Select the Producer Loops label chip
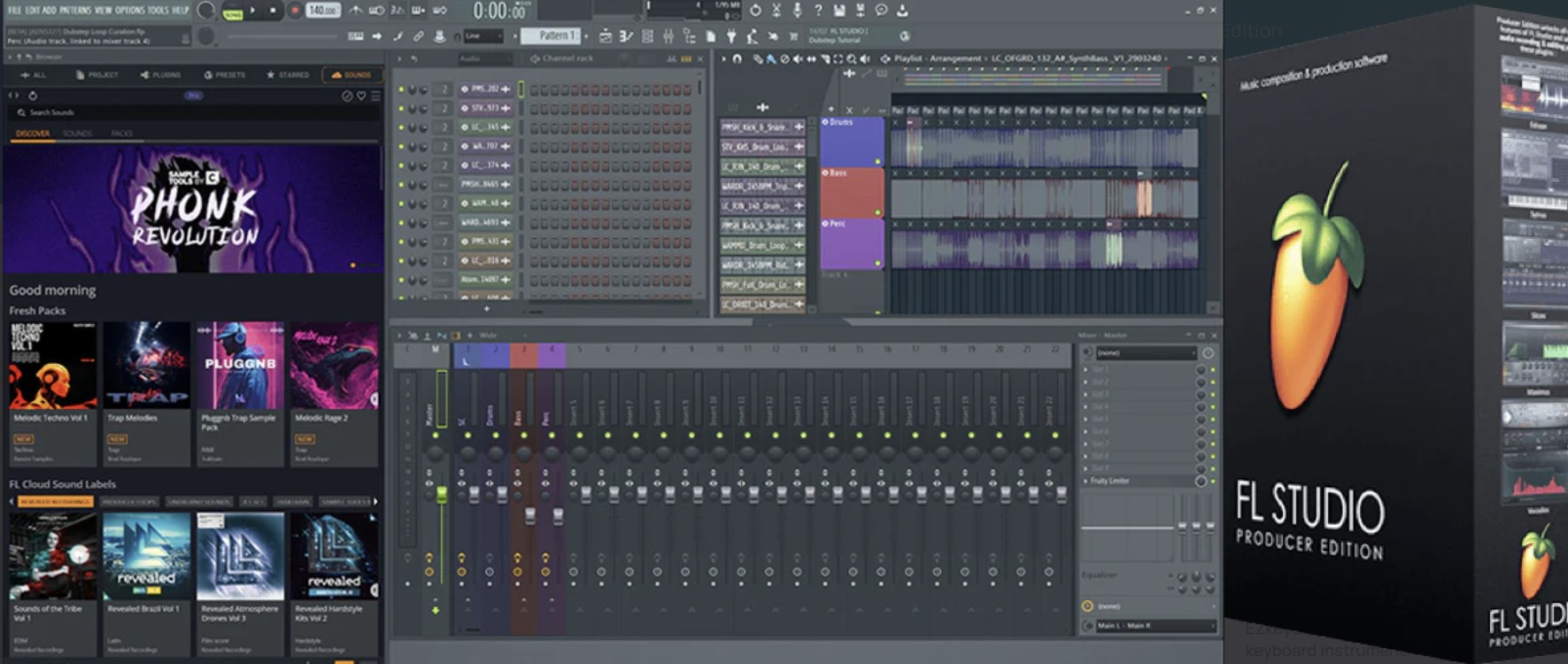The height and width of the screenshot is (664, 1568). (128, 502)
